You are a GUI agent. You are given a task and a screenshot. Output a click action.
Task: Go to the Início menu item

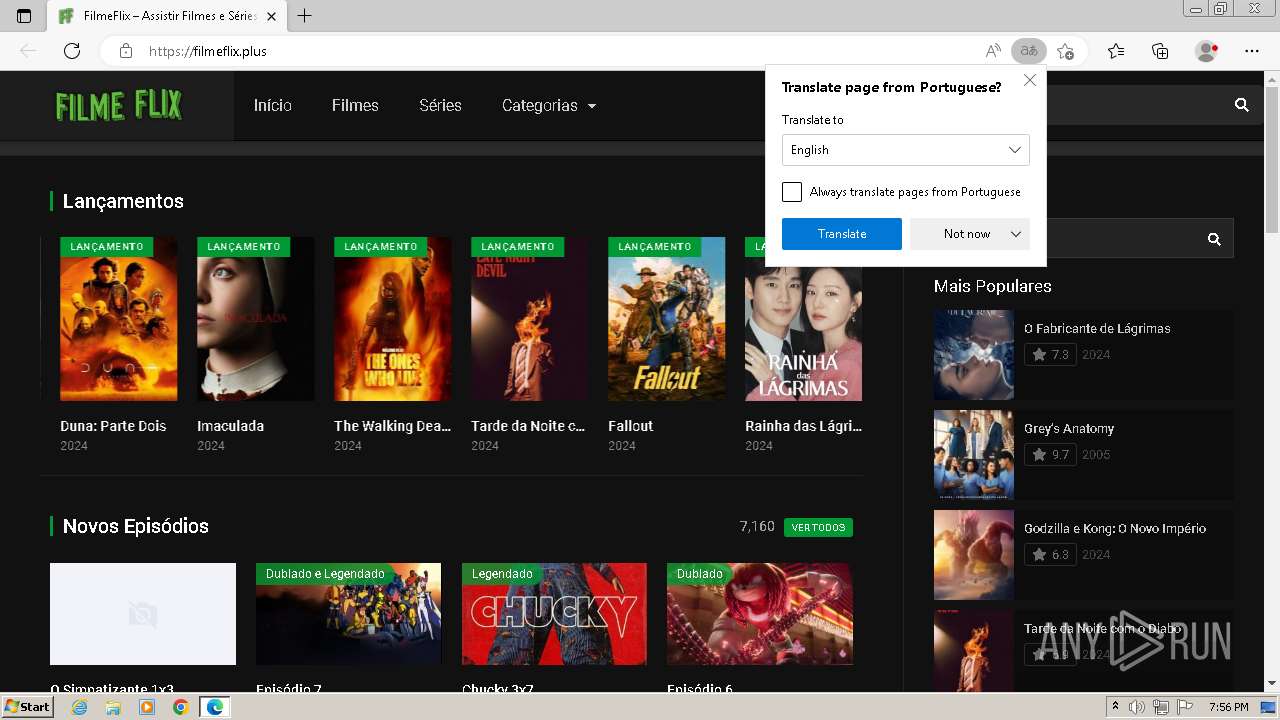pyautogui.click(x=273, y=105)
